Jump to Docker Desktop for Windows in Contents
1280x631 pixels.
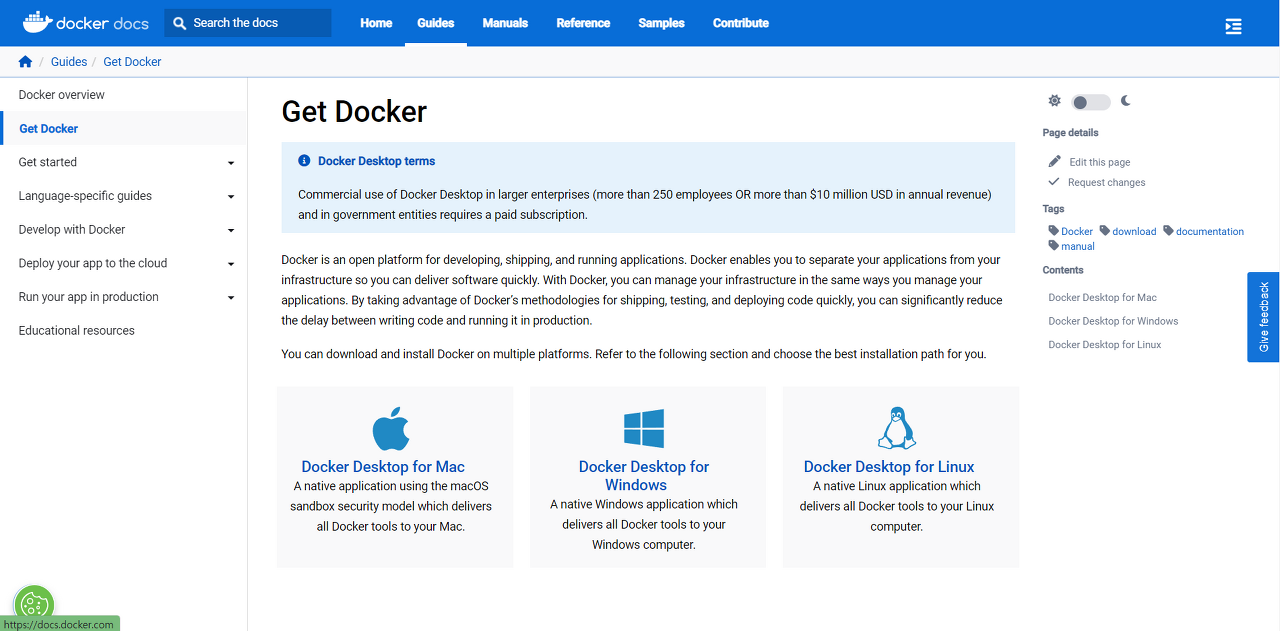point(1113,322)
